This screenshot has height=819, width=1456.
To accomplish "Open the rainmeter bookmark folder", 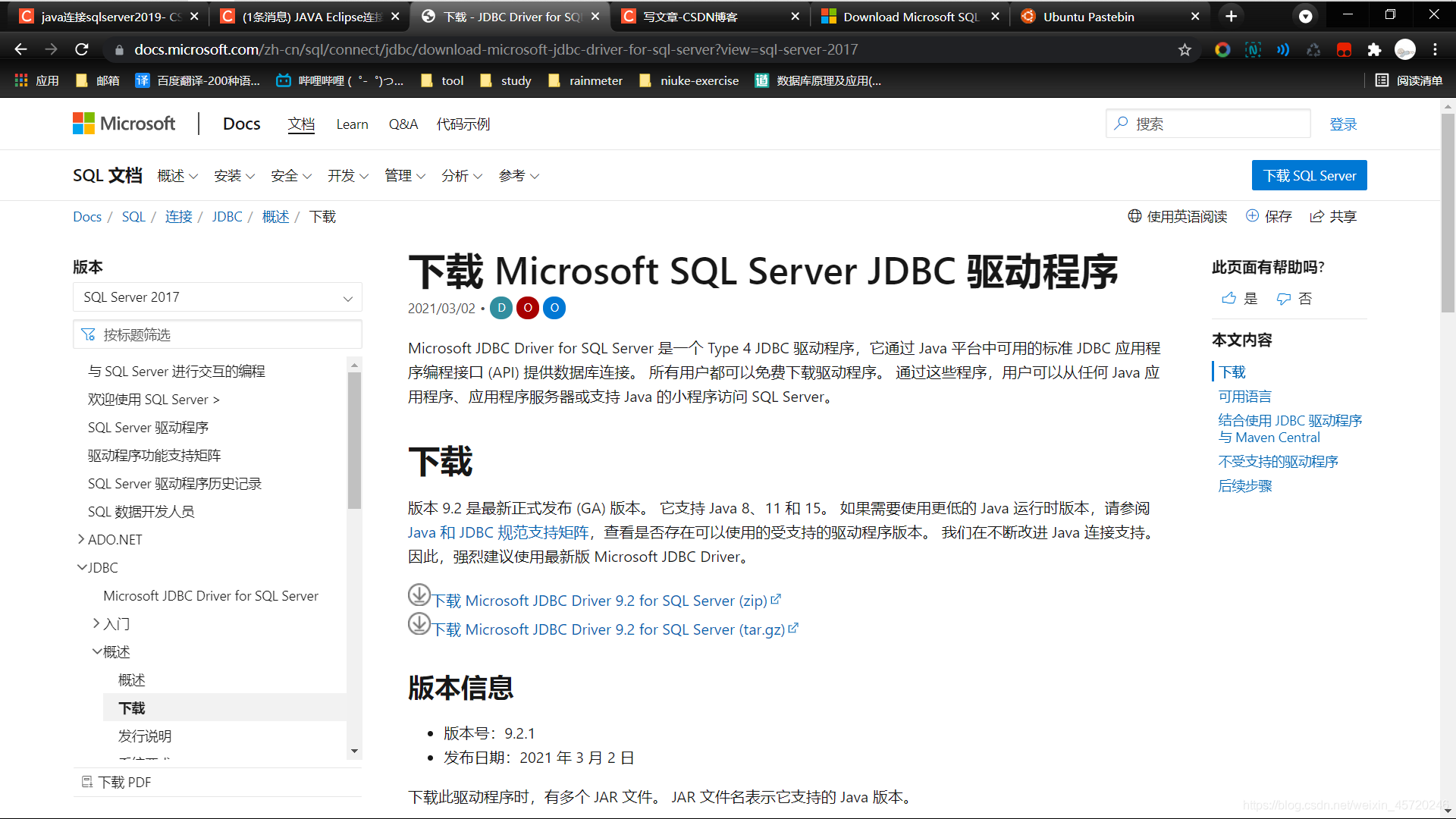I will click(585, 80).
